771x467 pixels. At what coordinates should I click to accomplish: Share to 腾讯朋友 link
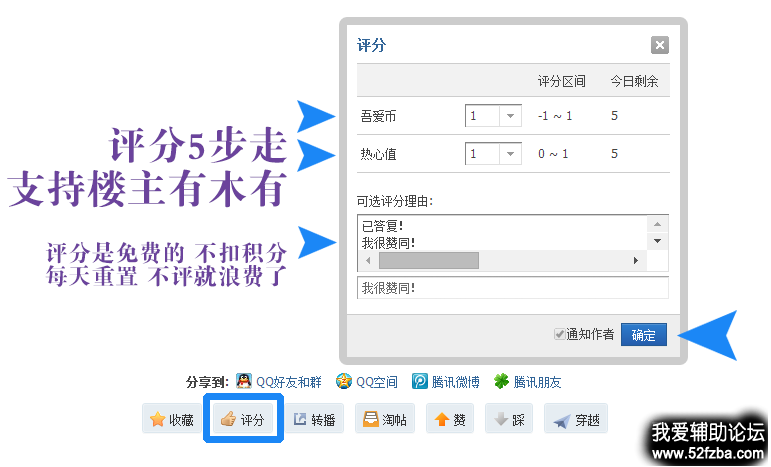tap(537, 382)
